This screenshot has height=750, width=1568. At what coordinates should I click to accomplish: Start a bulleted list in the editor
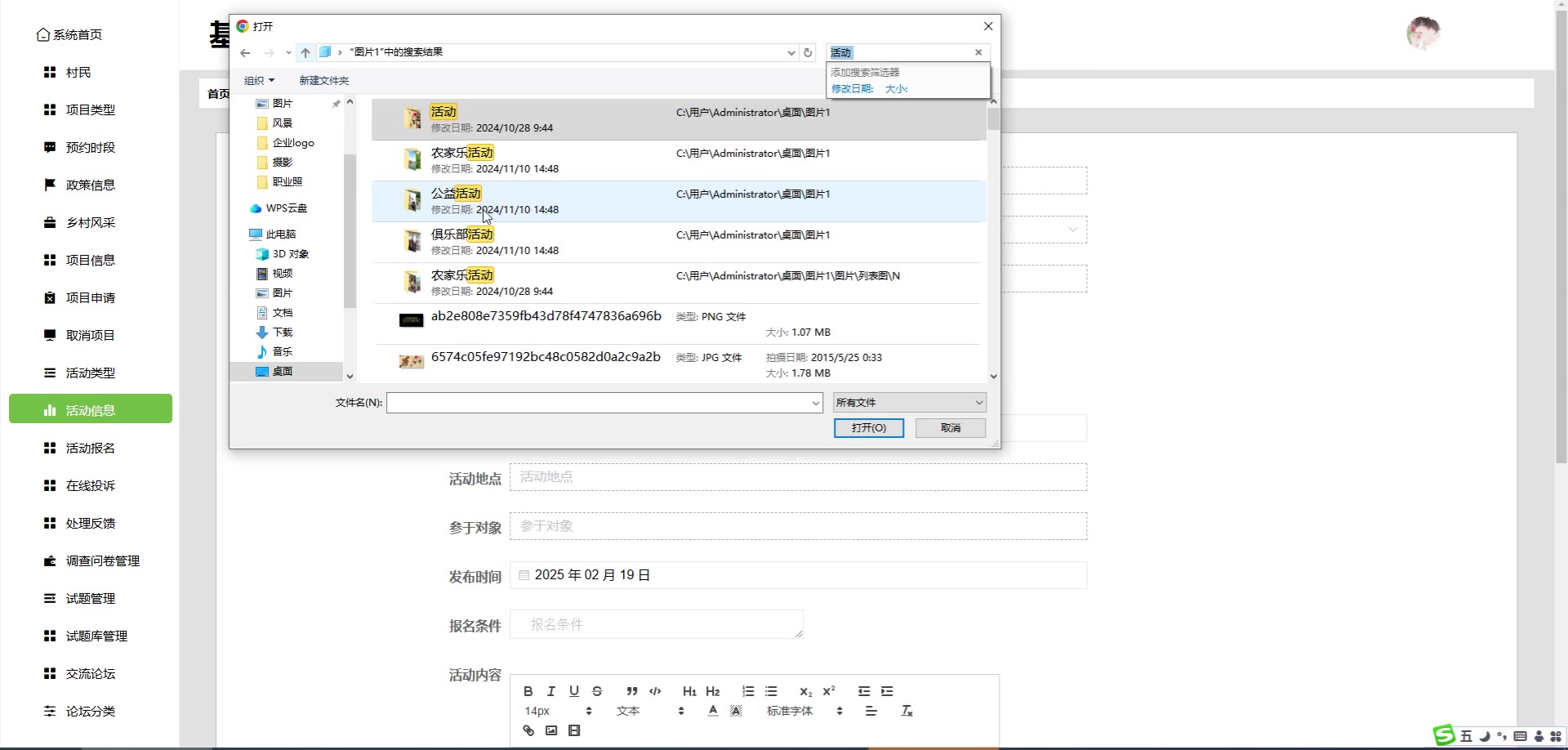coord(771,691)
